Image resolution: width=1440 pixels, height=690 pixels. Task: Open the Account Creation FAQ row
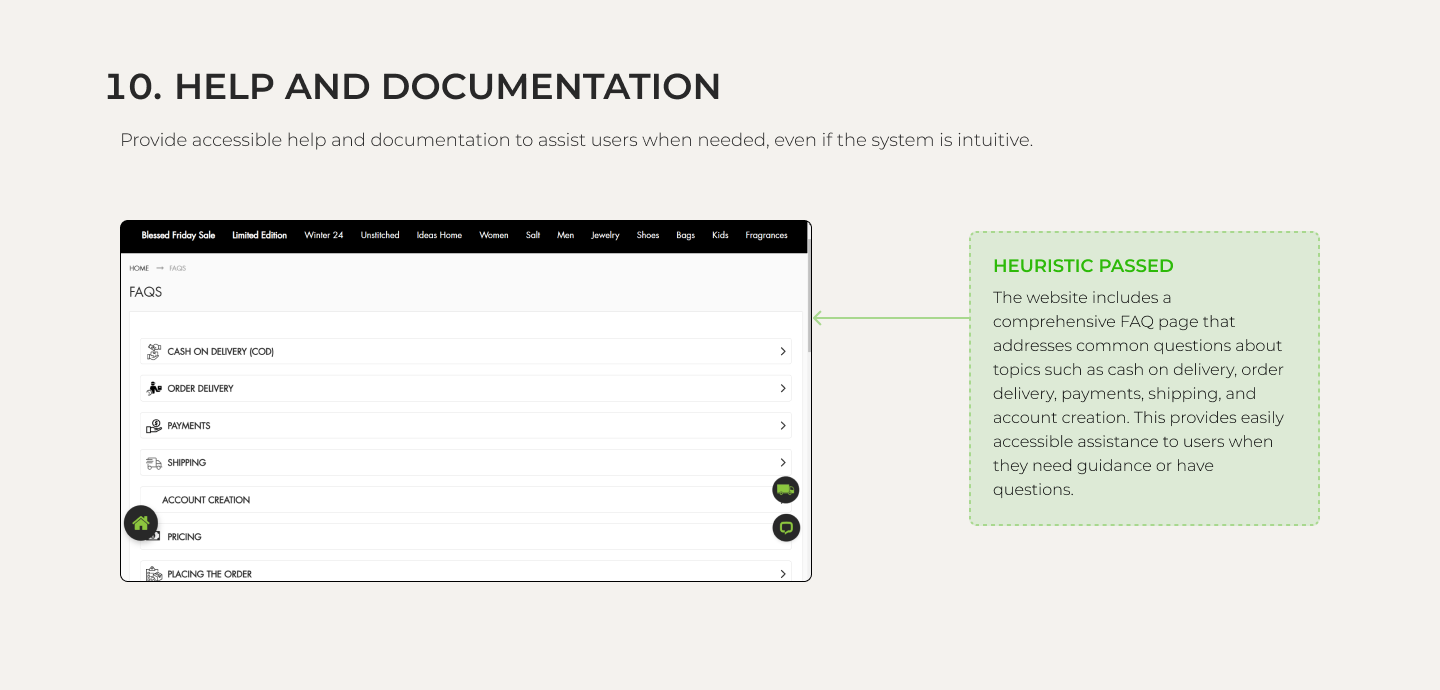point(206,500)
